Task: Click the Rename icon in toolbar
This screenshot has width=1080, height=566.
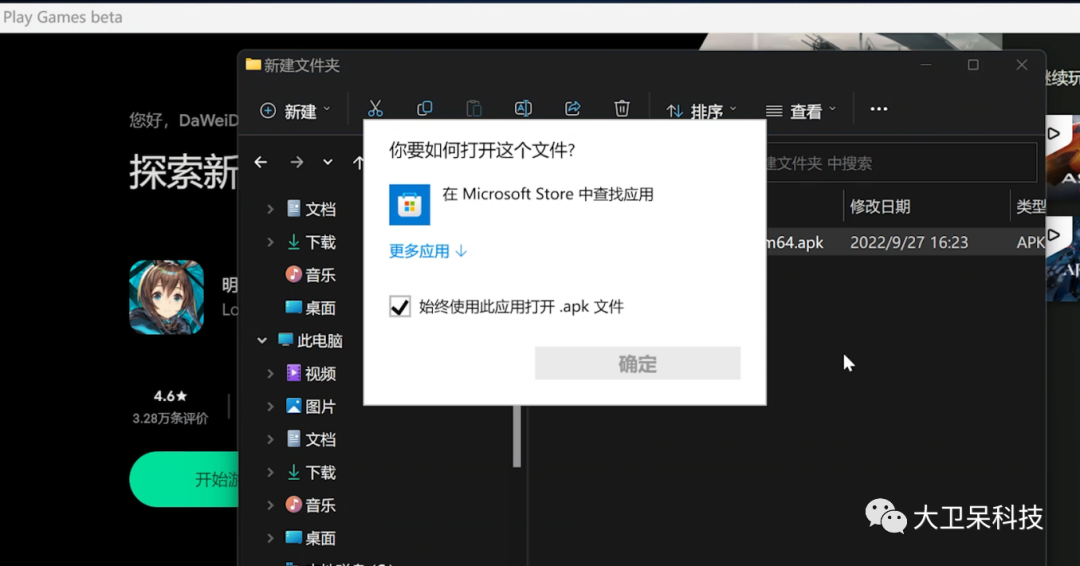Action: tap(523, 109)
